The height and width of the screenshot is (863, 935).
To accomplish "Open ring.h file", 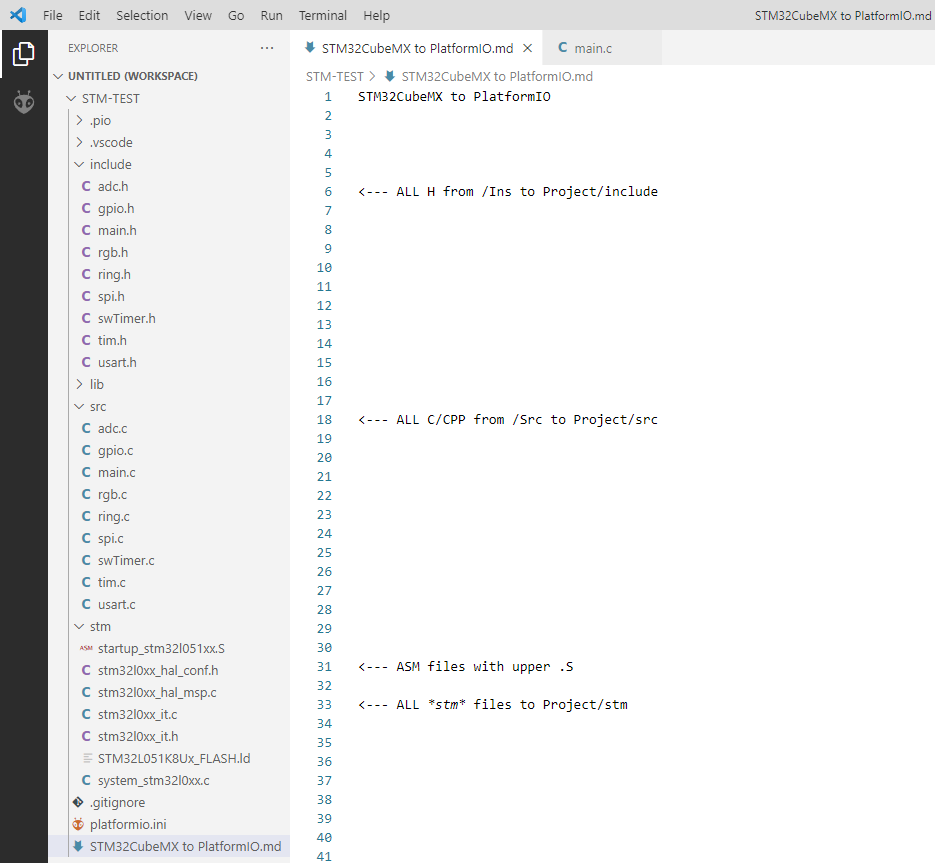I will pyautogui.click(x=169, y=275).
